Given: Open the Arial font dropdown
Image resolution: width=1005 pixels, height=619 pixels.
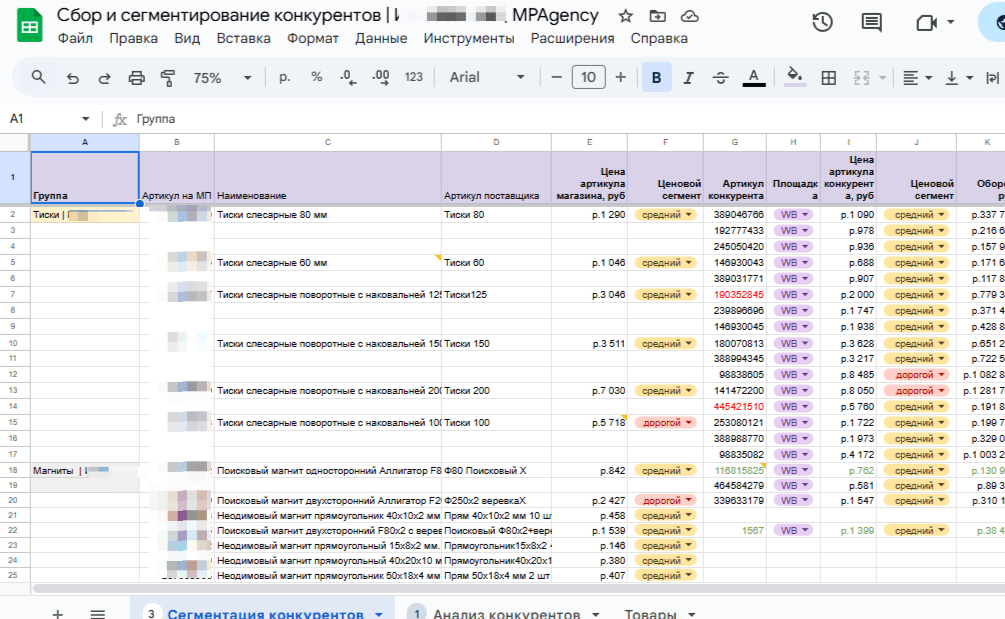Looking at the screenshot, I should pyautogui.click(x=487, y=78).
